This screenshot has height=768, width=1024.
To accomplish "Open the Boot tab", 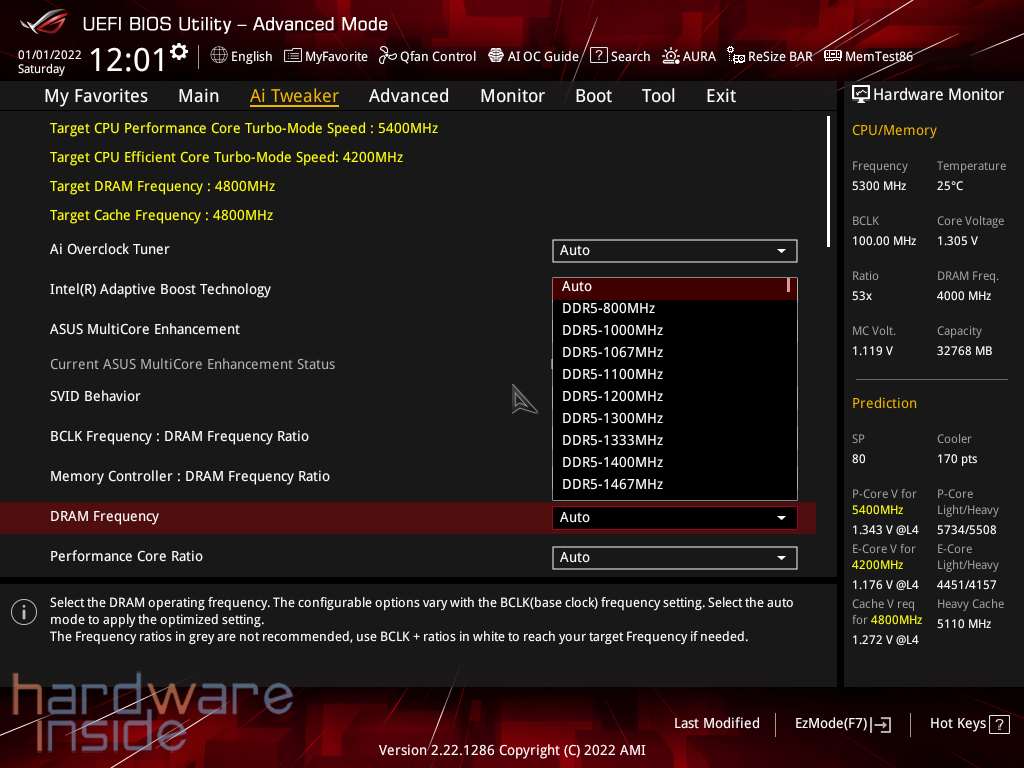I will click(593, 96).
